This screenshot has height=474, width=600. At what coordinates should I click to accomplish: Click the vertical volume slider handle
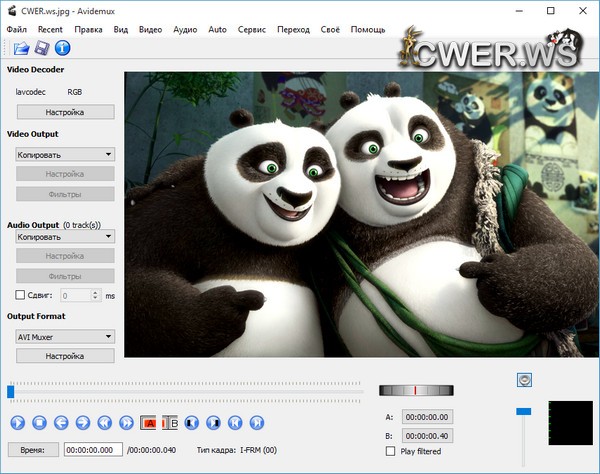(523, 411)
